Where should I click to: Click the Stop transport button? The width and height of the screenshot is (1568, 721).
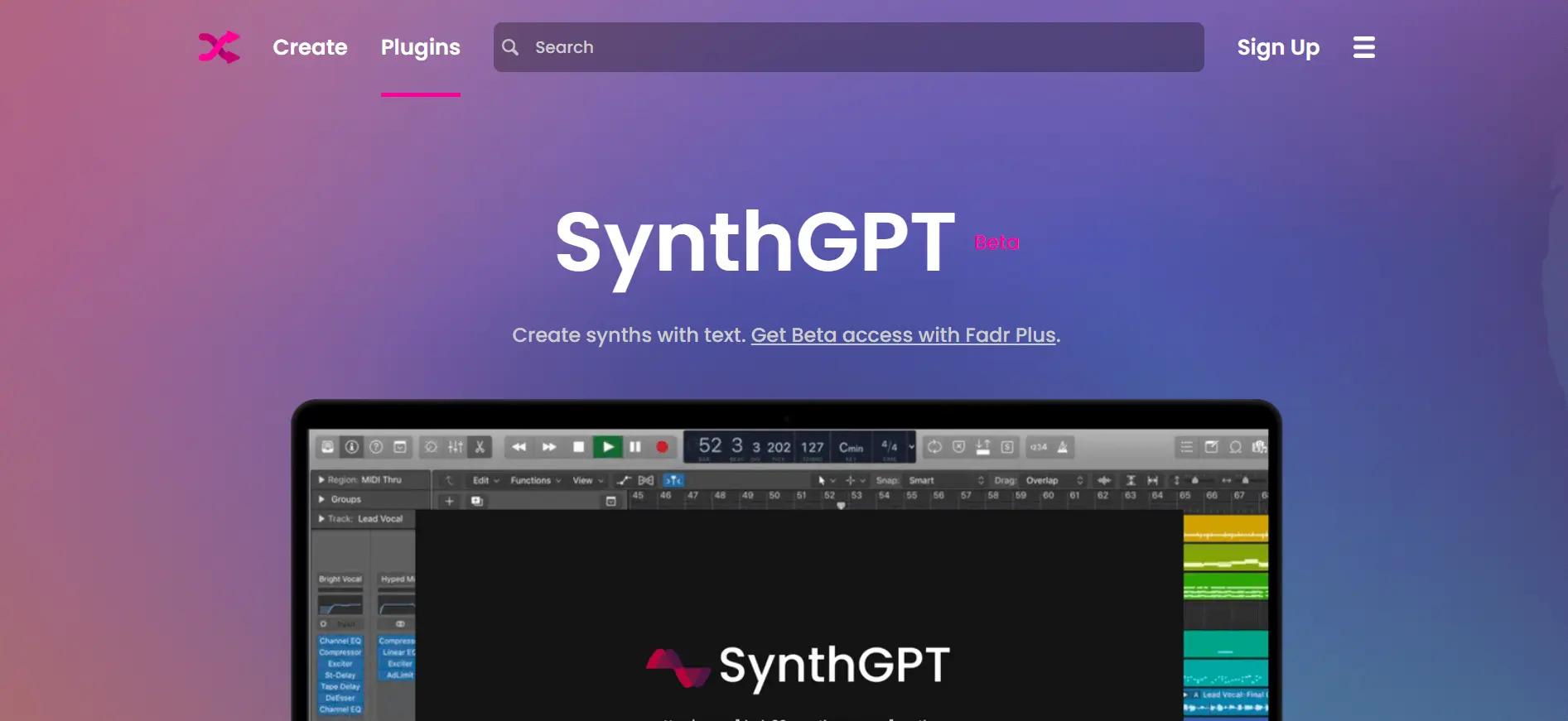point(578,447)
